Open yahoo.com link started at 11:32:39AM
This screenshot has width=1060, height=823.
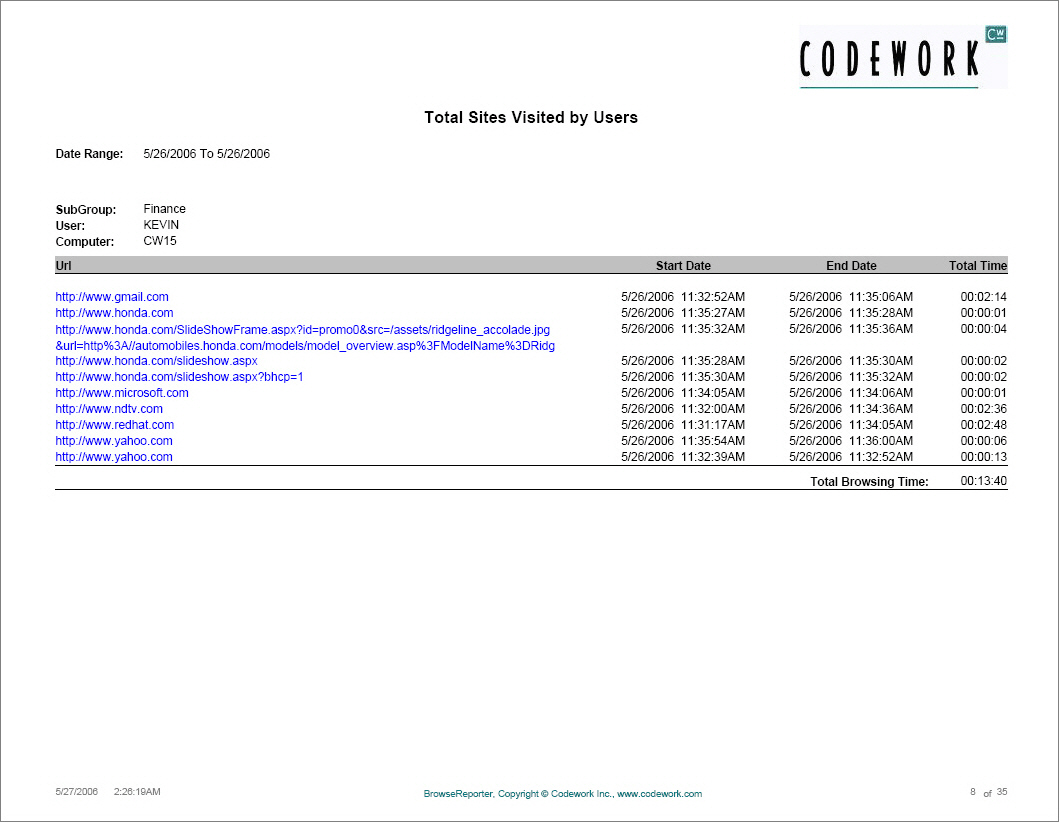[114, 457]
